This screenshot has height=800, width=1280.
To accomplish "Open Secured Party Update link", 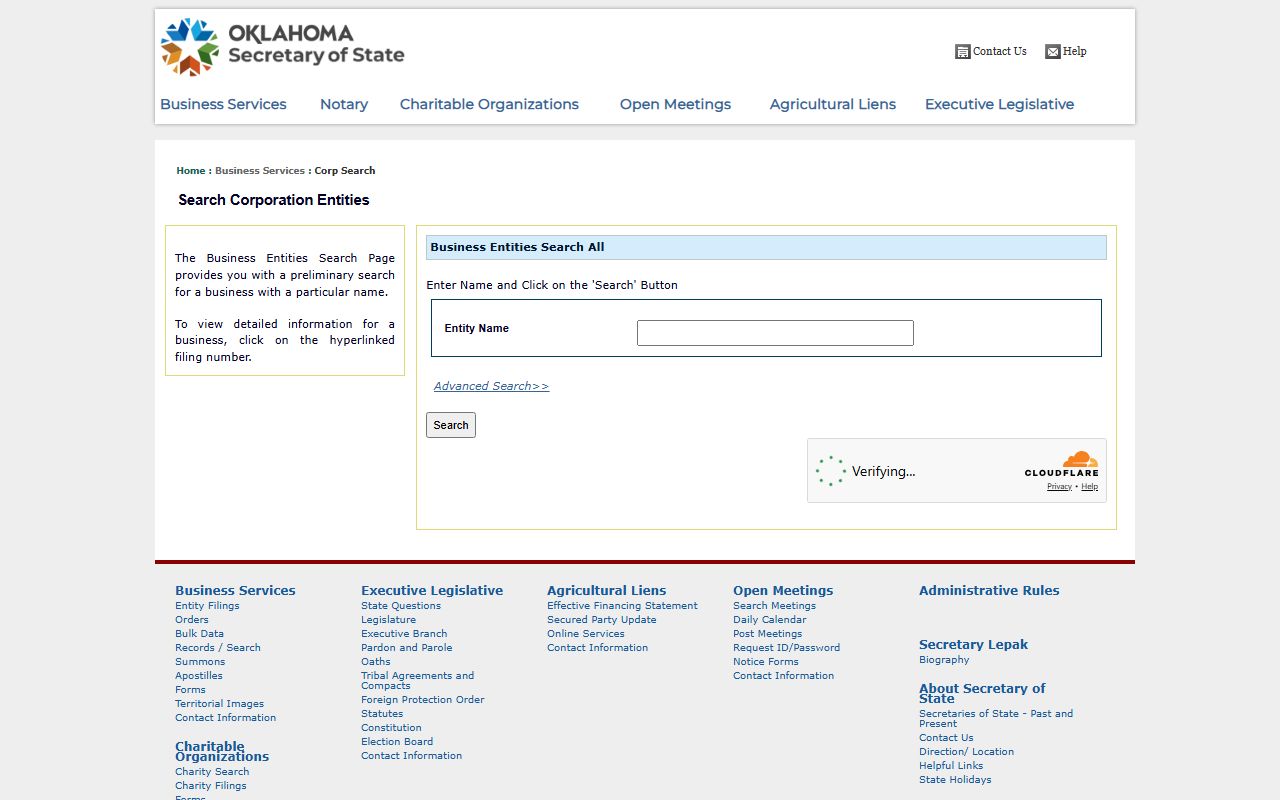I will (602, 619).
